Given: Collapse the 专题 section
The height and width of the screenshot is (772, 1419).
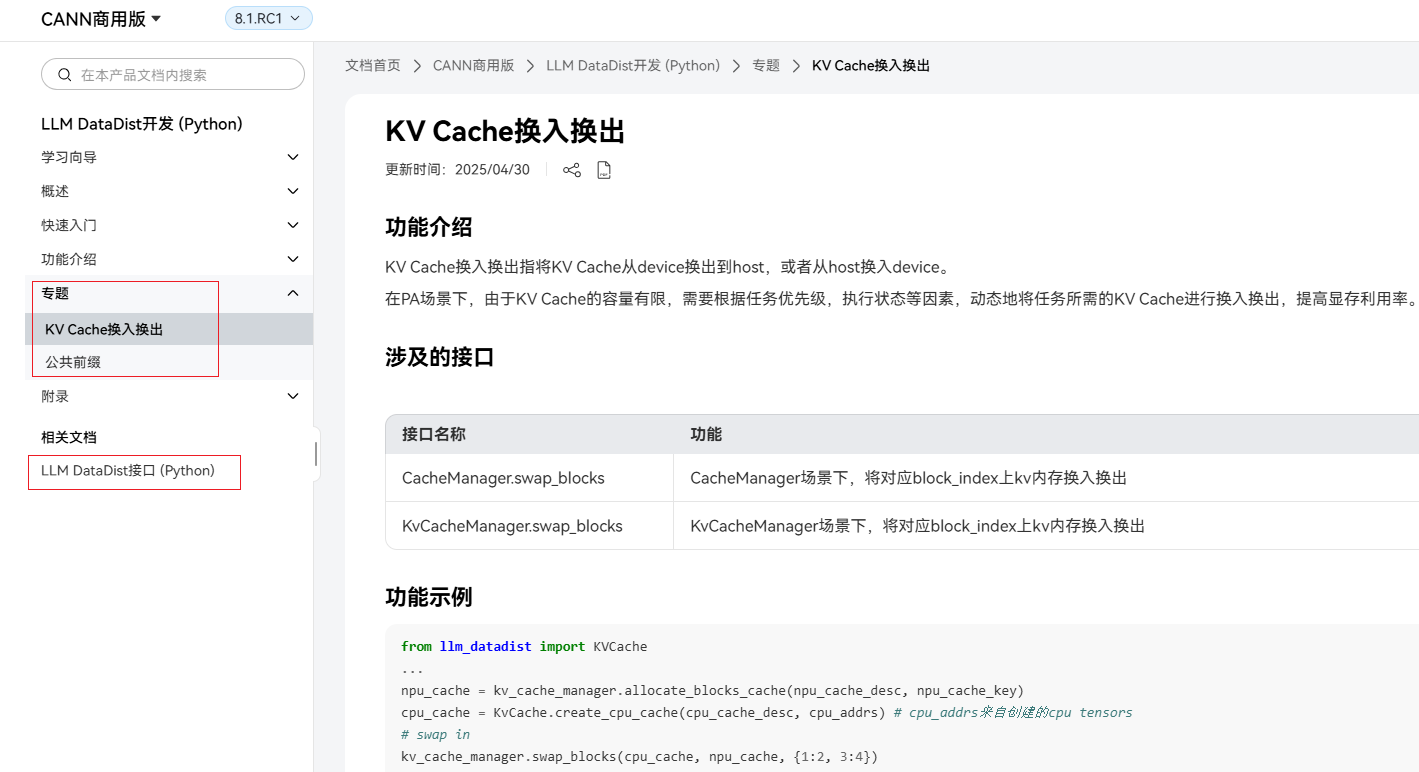Looking at the screenshot, I should coord(293,293).
